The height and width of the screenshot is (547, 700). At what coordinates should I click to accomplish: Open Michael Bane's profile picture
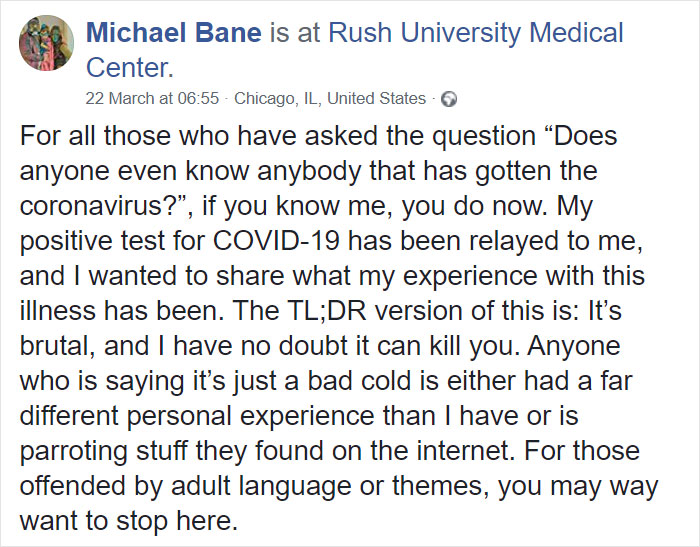[x=46, y=43]
